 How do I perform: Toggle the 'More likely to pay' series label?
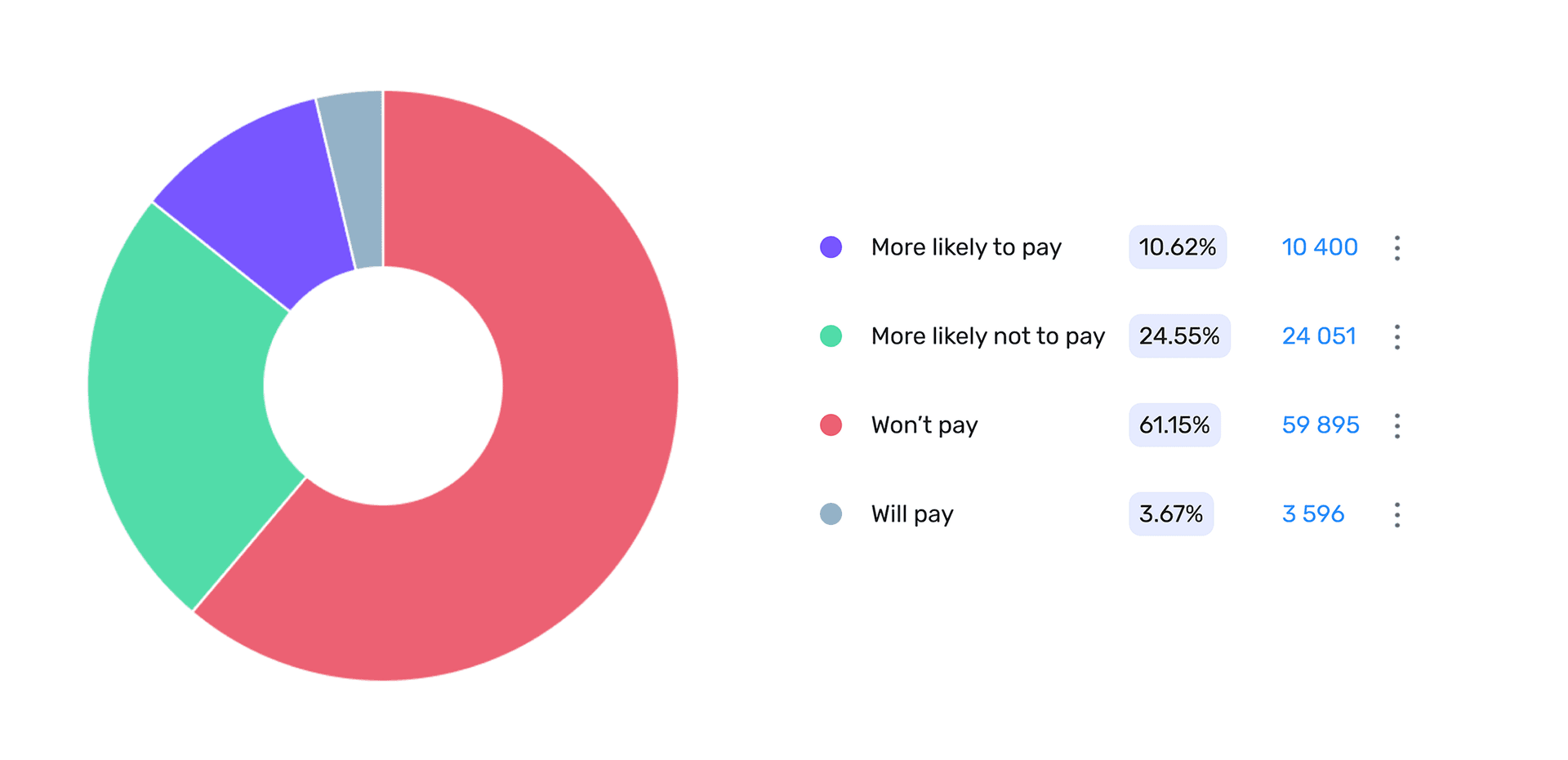coord(966,247)
